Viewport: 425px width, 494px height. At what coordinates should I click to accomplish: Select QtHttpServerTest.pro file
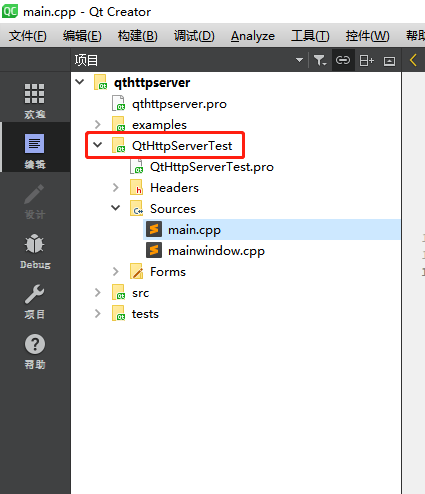point(212,167)
